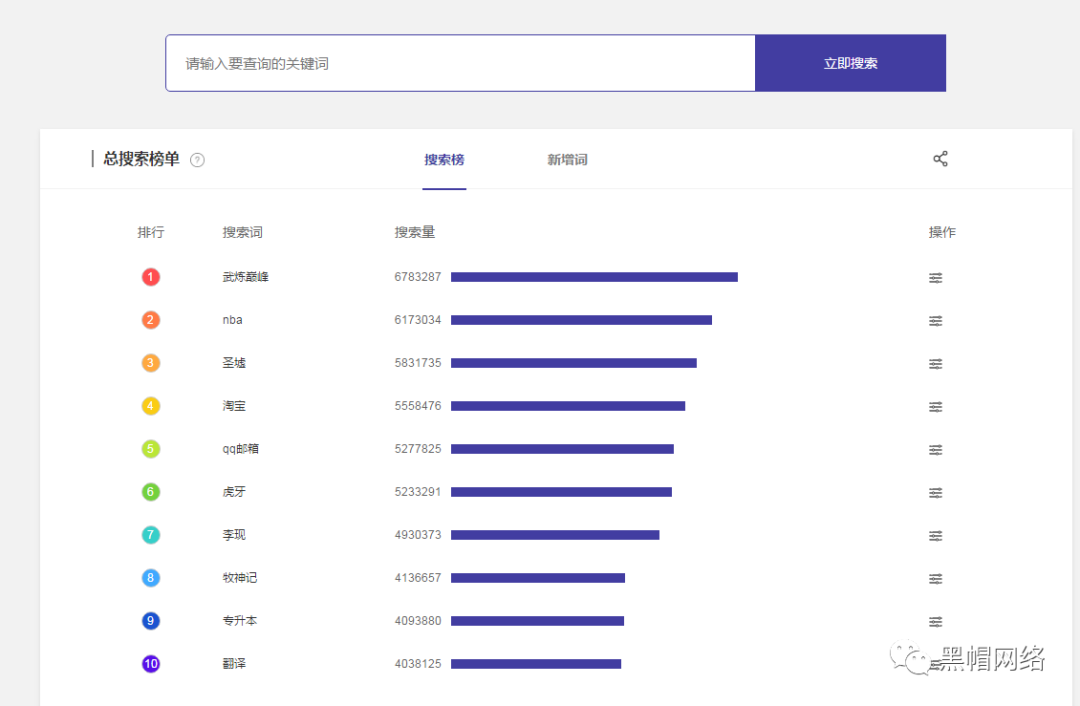1080x706 pixels.
Task: Click the search volume value 5558476
Action: click(x=417, y=406)
